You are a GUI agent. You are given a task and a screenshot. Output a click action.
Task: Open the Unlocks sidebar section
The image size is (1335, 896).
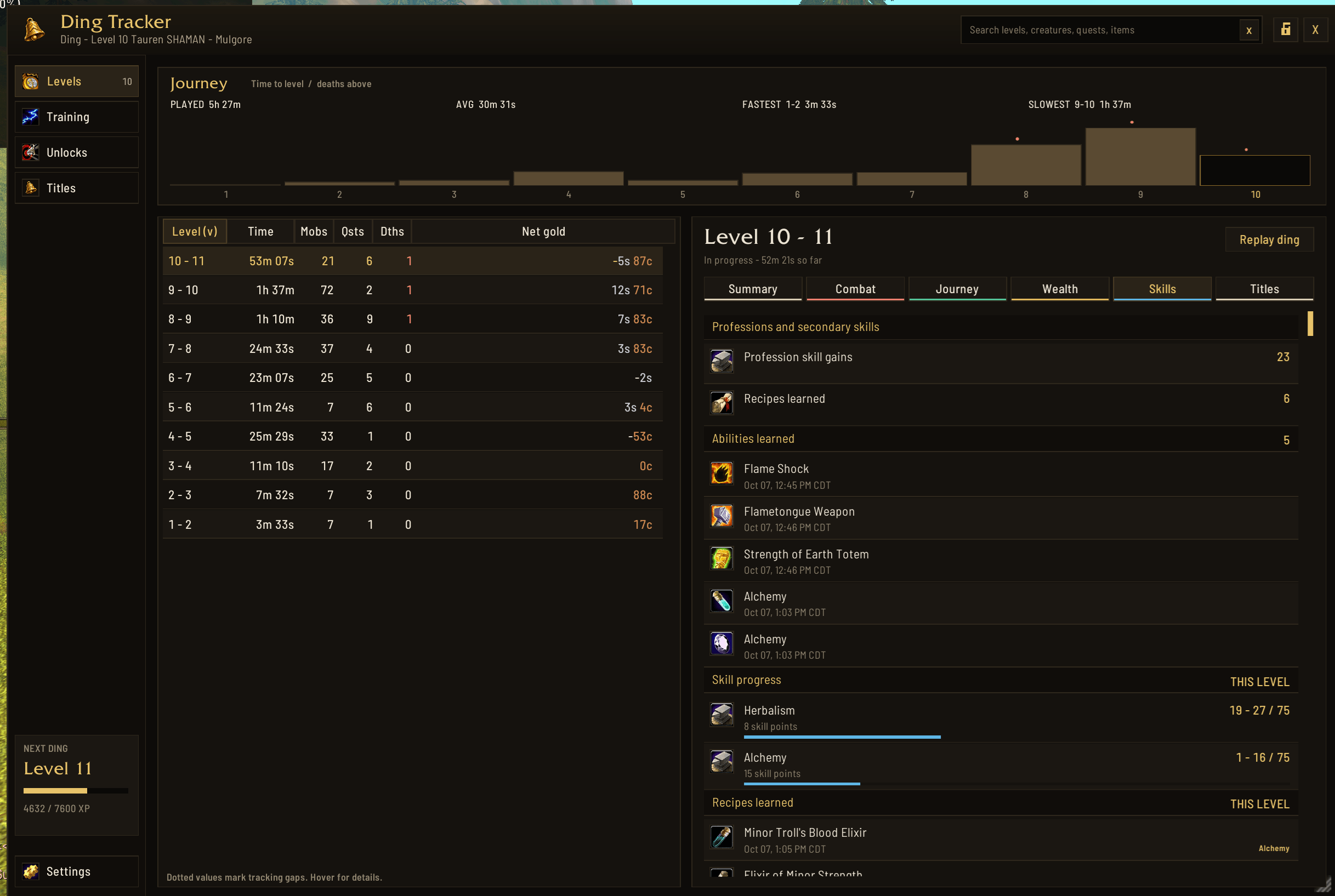(x=77, y=152)
